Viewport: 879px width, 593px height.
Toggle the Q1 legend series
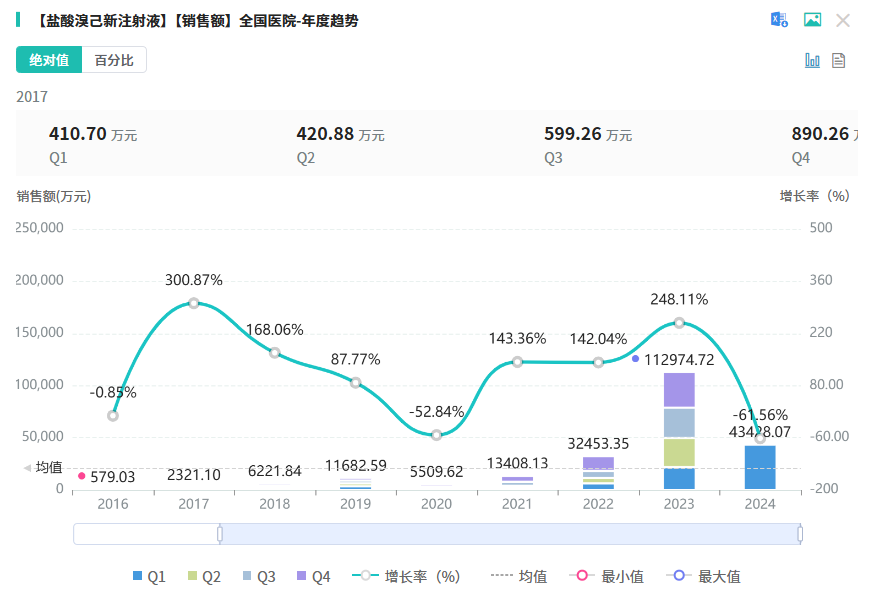click(x=149, y=576)
